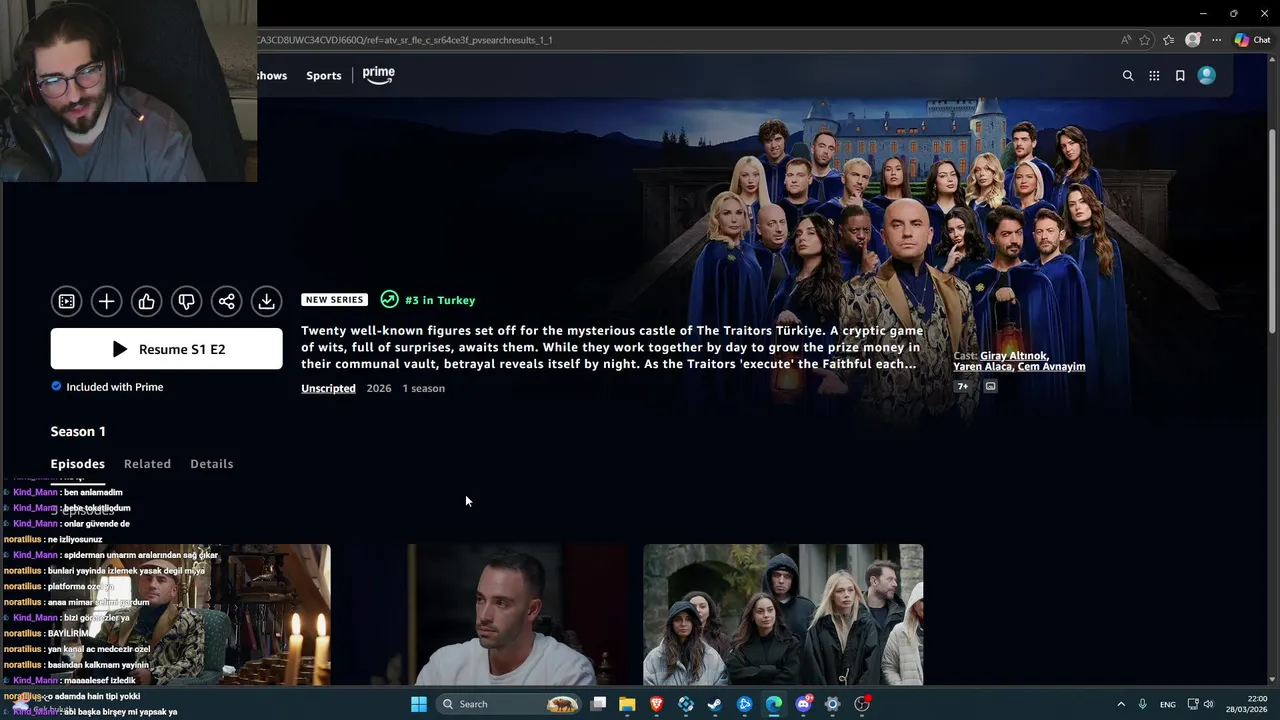
Task: Click the series description text
Action: 612,347
